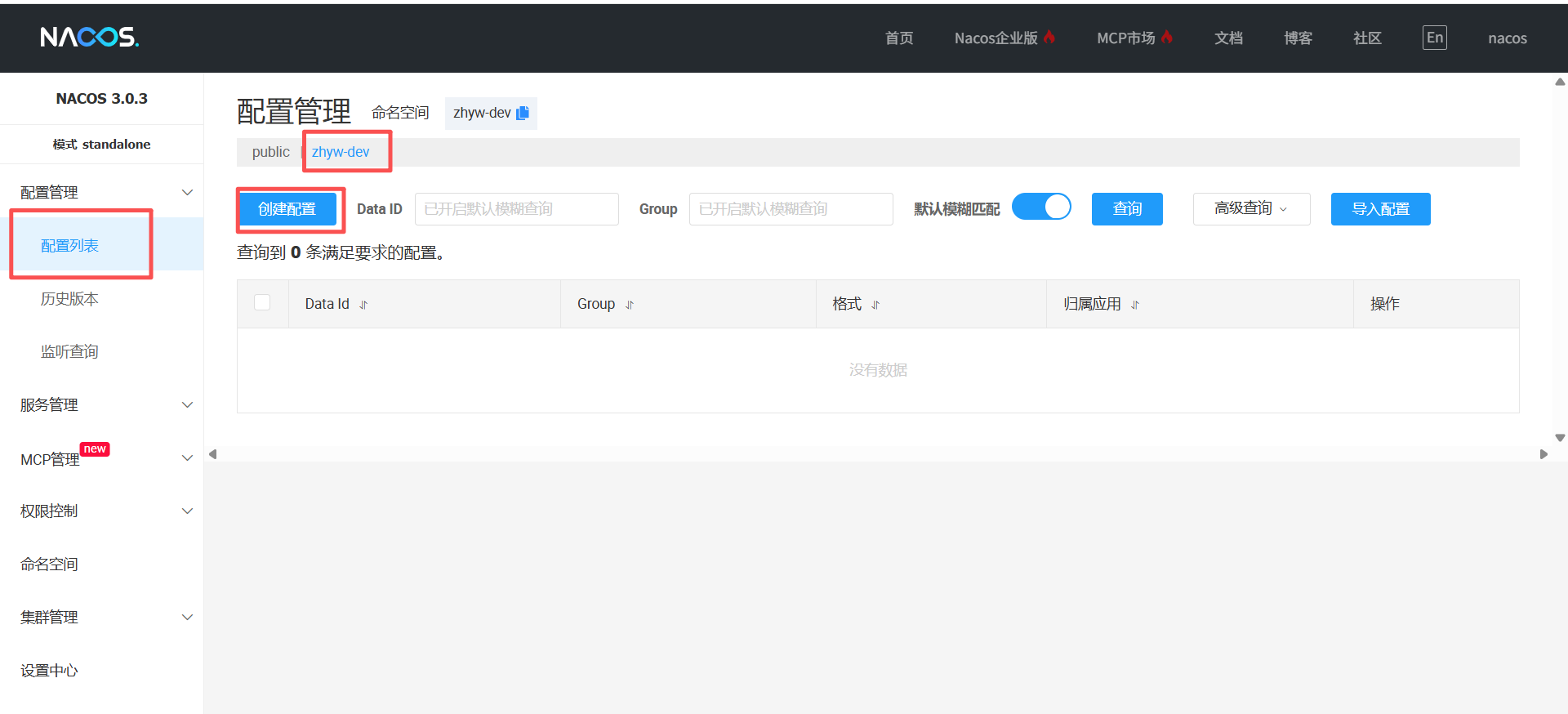Click the NACOS 3.0.3 version text
The width and height of the screenshot is (1568, 714).
(x=101, y=99)
